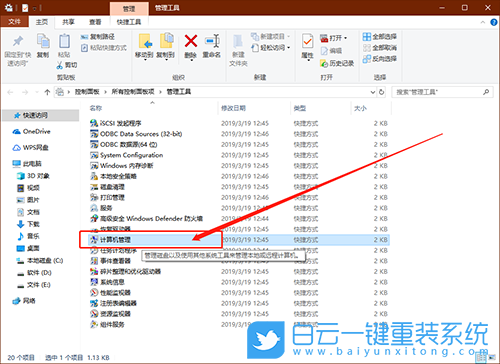Select 音乐 in the navigation pane
The height and width of the screenshot is (364, 500).
[29, 236]
